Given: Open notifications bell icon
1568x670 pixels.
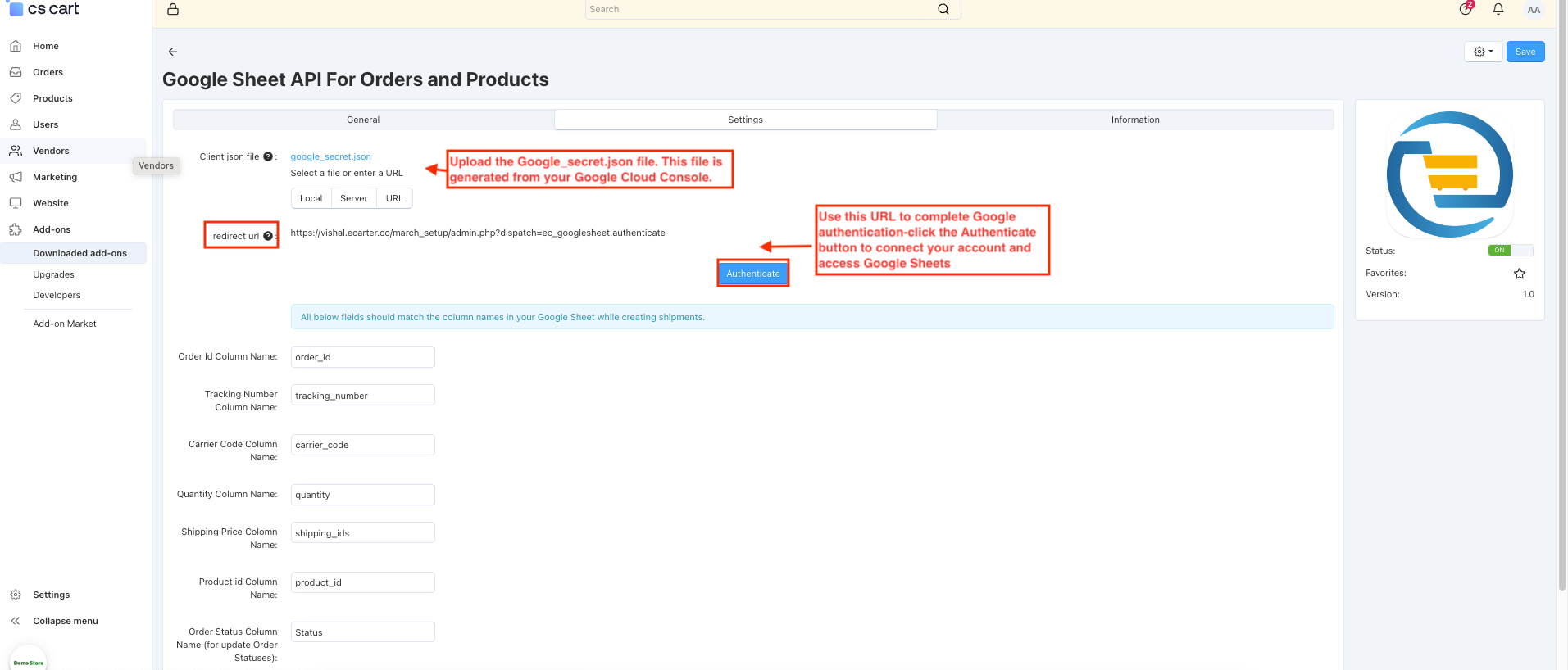Looking at the screenshot, I should pyautogui.click(x=1498, y=9).
